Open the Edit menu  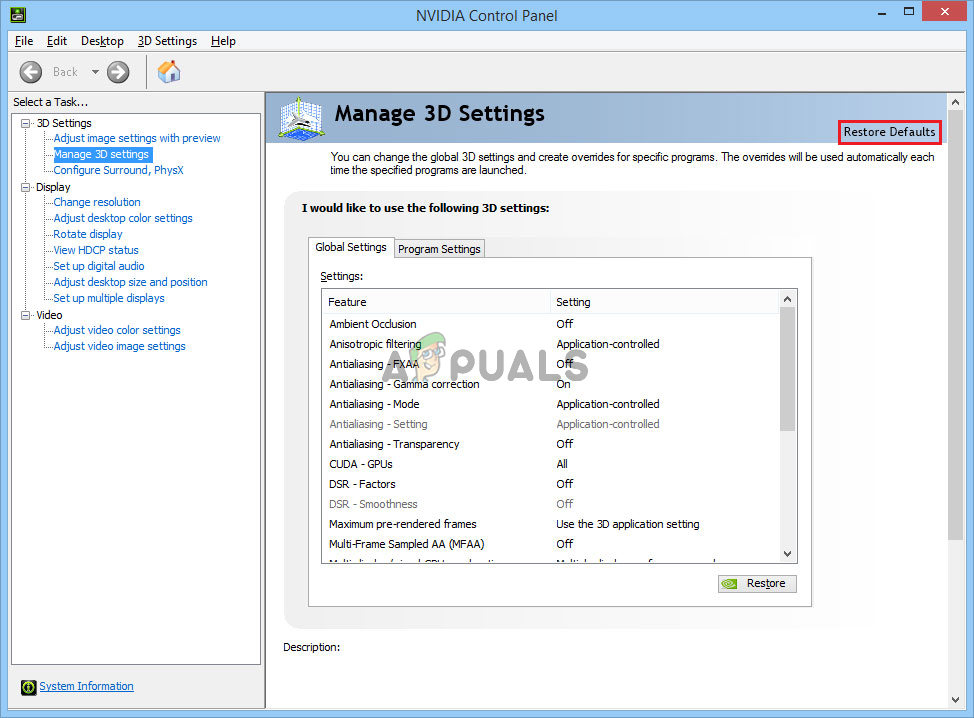[57, 41]
